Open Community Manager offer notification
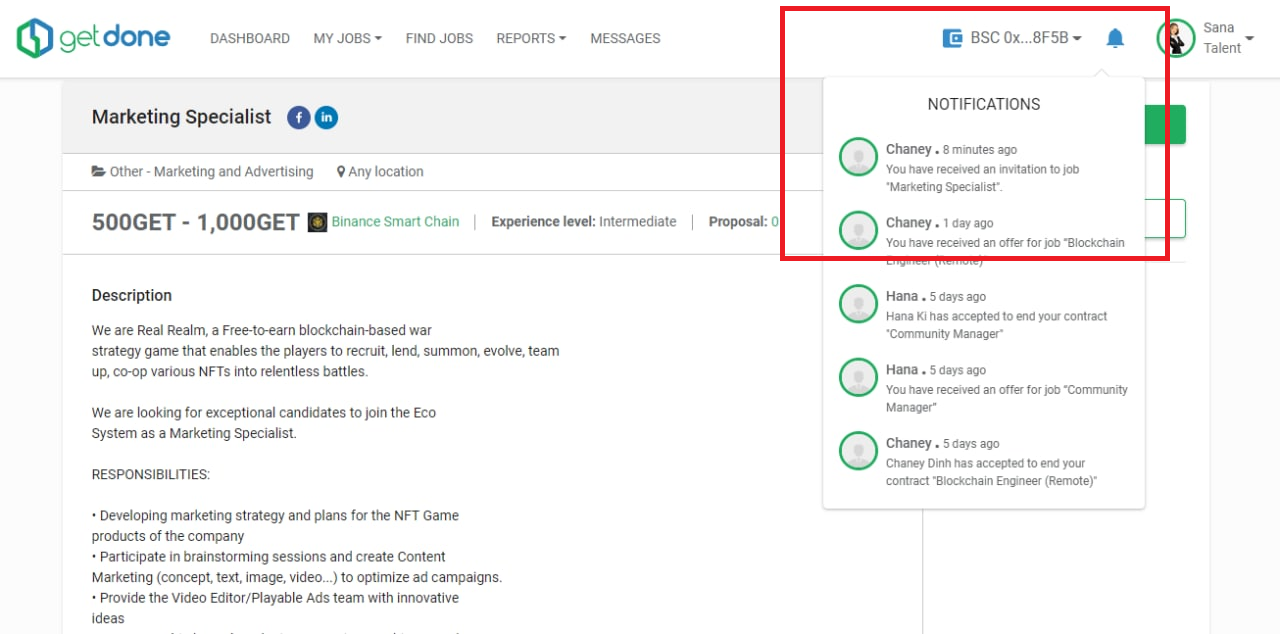This screenshot has height=634, width=1280. [984, 388]
